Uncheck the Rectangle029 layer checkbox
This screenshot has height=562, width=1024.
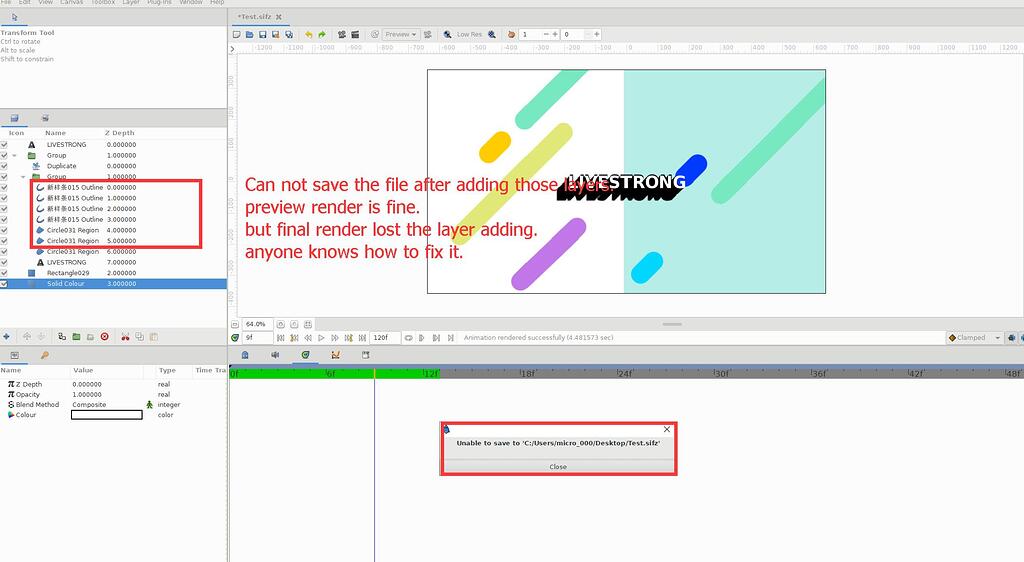5,273
